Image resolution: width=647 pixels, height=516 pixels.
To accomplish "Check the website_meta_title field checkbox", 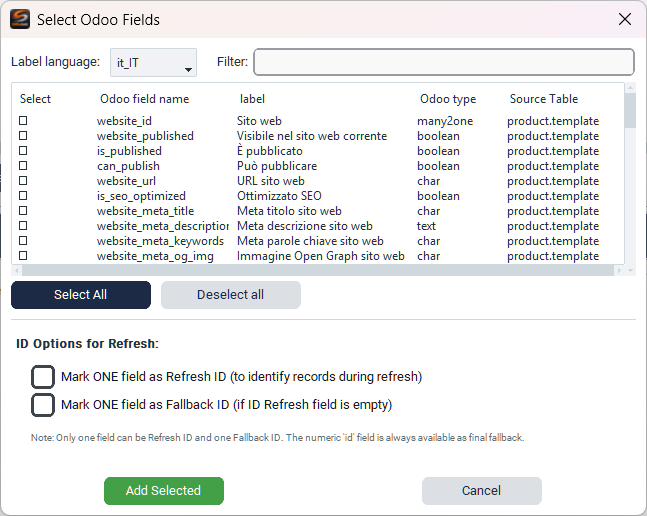I will pos(23,210).
